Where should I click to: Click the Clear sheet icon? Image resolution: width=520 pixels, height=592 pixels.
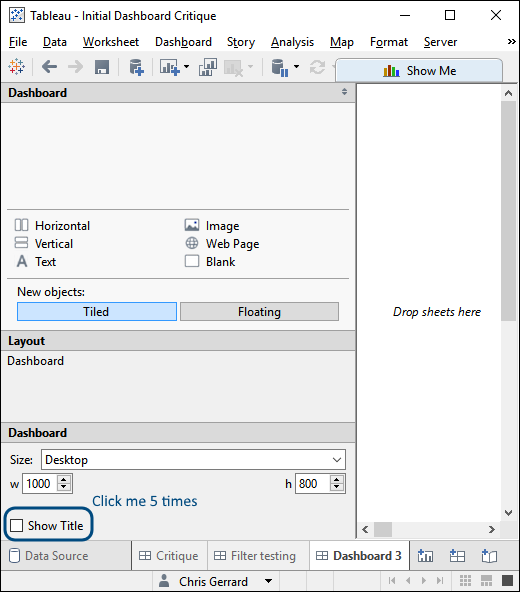click(233, 68)
